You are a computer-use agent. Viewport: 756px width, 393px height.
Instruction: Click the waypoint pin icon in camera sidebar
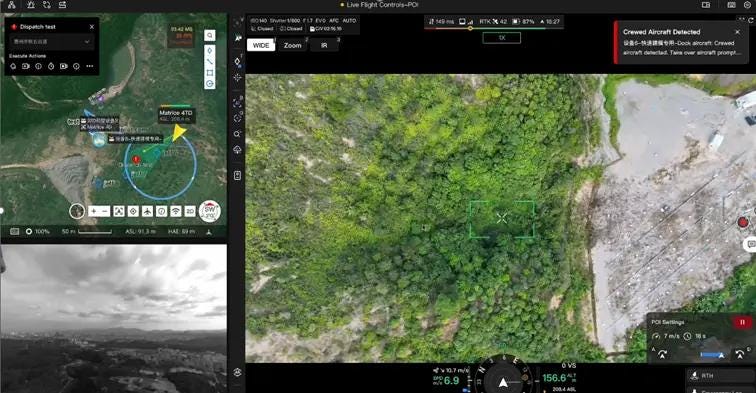pyautogui.click(x=238, y=61)
